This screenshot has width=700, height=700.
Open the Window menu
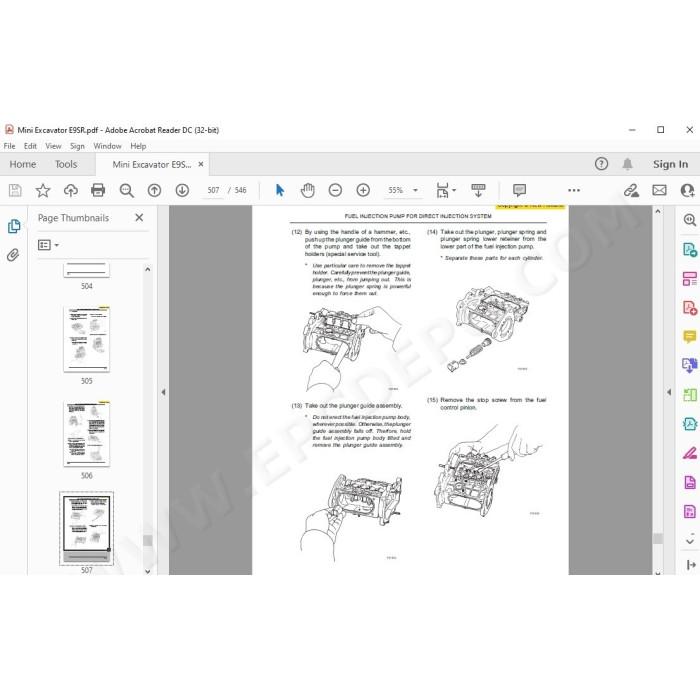(x=107, y=146)
